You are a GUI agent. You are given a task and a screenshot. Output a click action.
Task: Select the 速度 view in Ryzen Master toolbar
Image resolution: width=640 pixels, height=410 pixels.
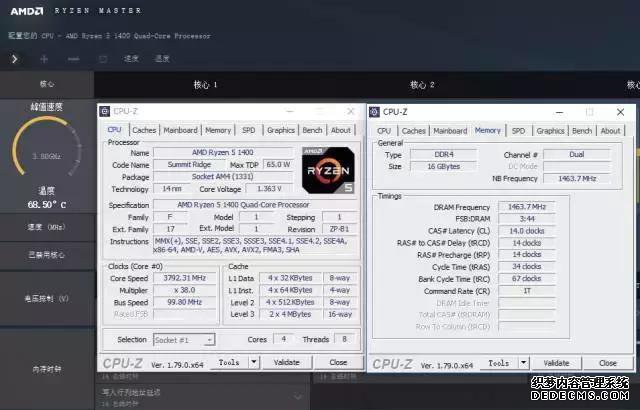(x=131, y=59)
